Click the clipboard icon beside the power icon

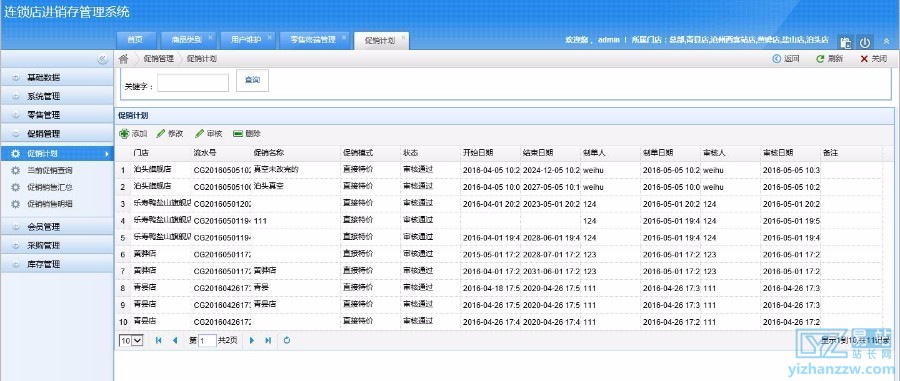click(x=845, y=42)
